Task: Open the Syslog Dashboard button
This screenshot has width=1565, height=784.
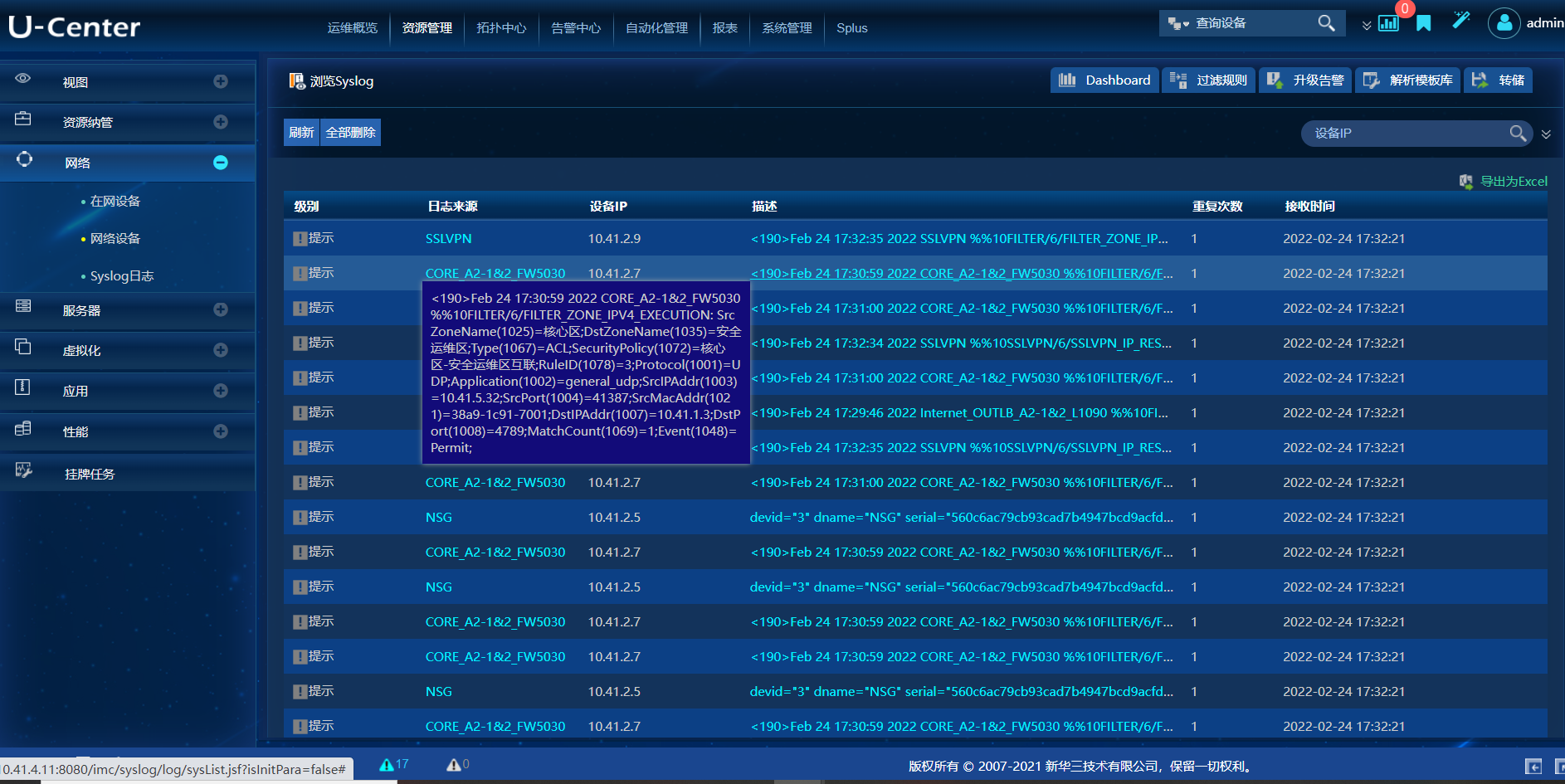Action: coord(1104,80)
